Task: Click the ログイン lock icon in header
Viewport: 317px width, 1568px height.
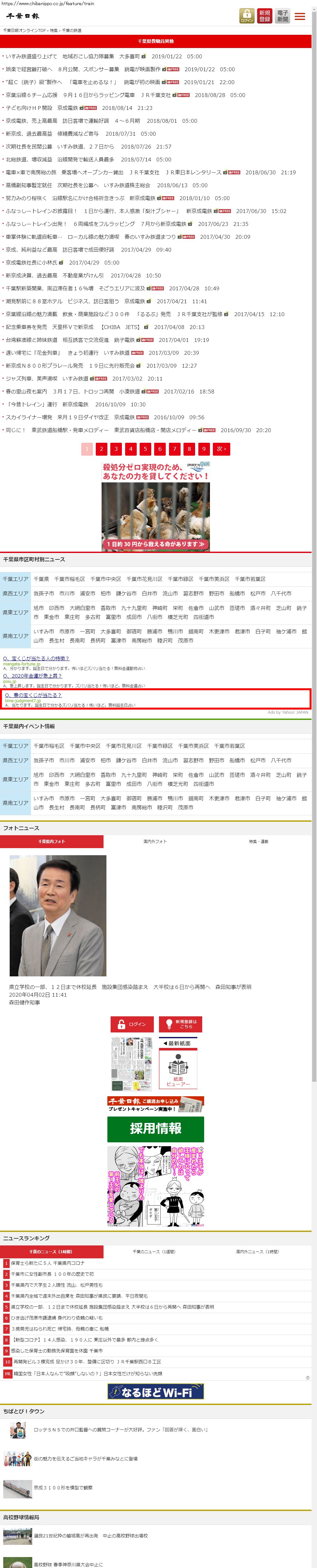Action: pos(246,16)
